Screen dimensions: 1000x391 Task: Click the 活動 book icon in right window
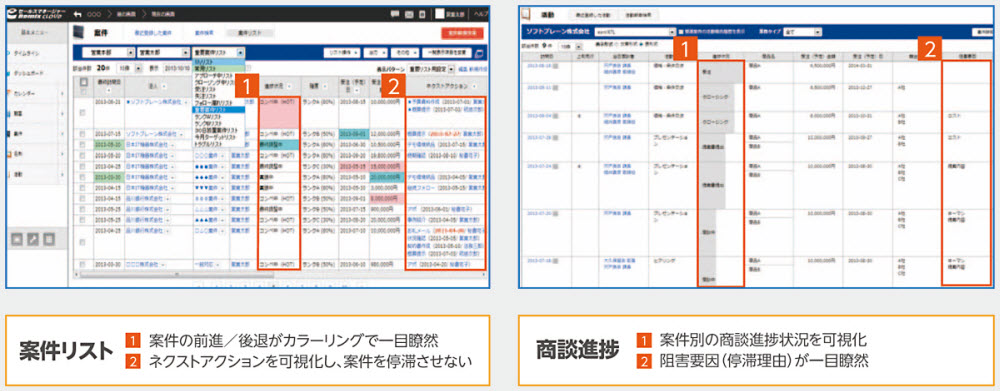point(526,13)
